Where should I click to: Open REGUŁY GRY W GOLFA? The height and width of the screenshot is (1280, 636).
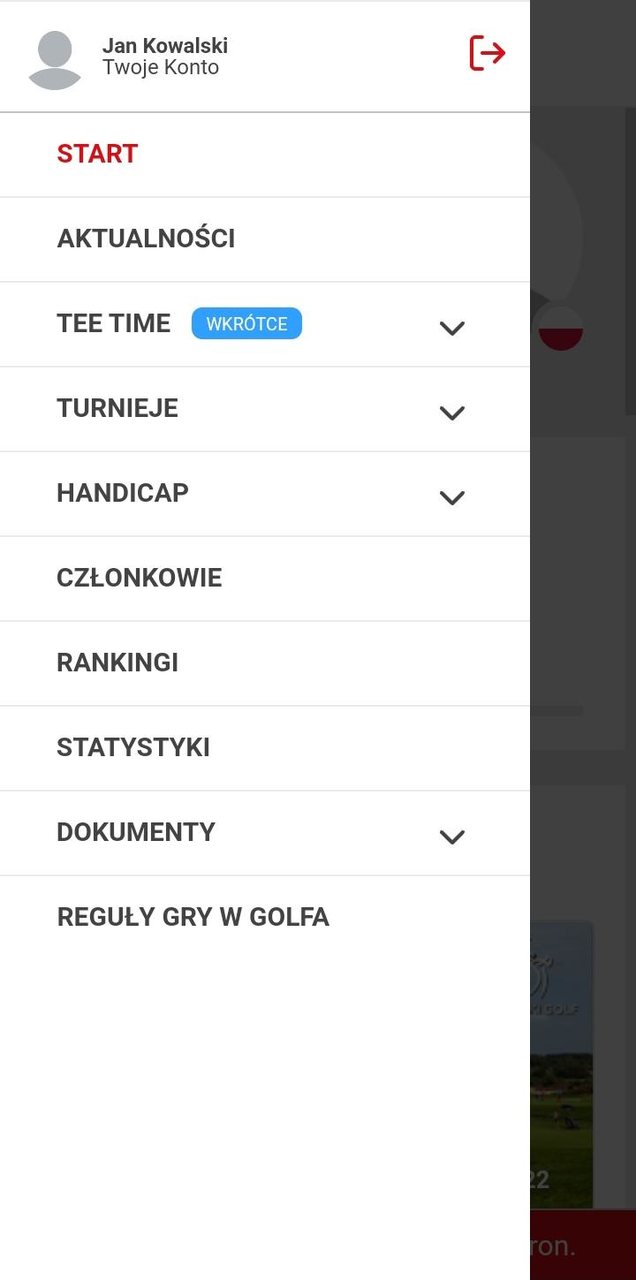pyautogui.click(x=193, y=917)
